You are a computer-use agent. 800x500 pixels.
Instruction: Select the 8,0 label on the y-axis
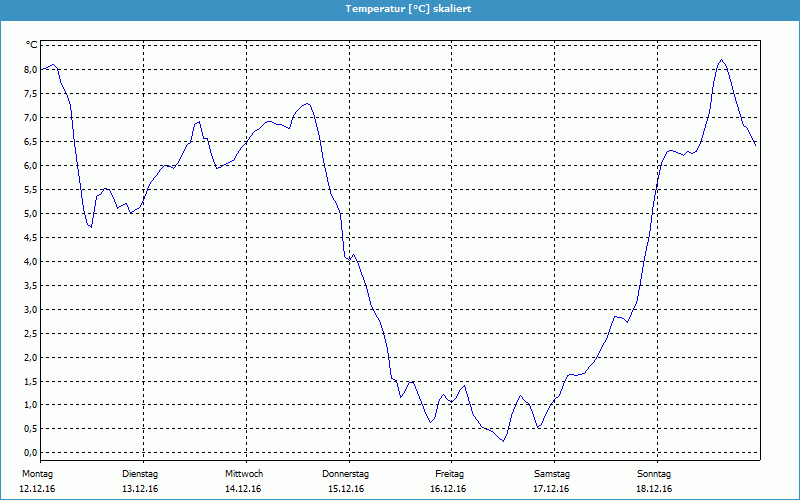click(30, 70)
